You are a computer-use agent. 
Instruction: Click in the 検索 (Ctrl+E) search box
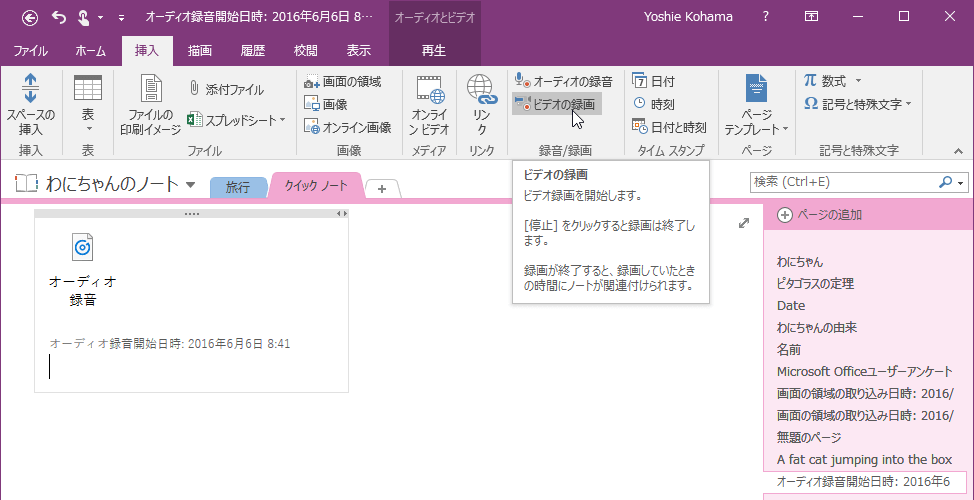(x=844, y=182)
